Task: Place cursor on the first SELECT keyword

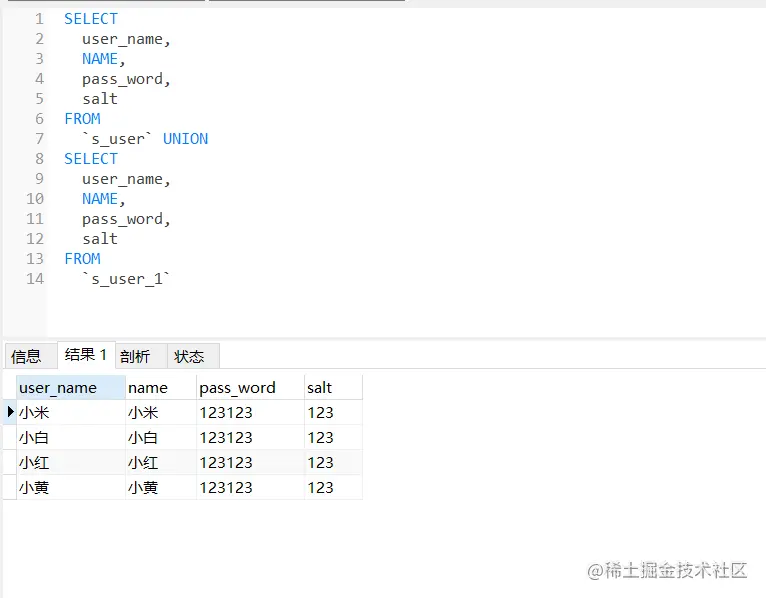Action: pos(90,19)
